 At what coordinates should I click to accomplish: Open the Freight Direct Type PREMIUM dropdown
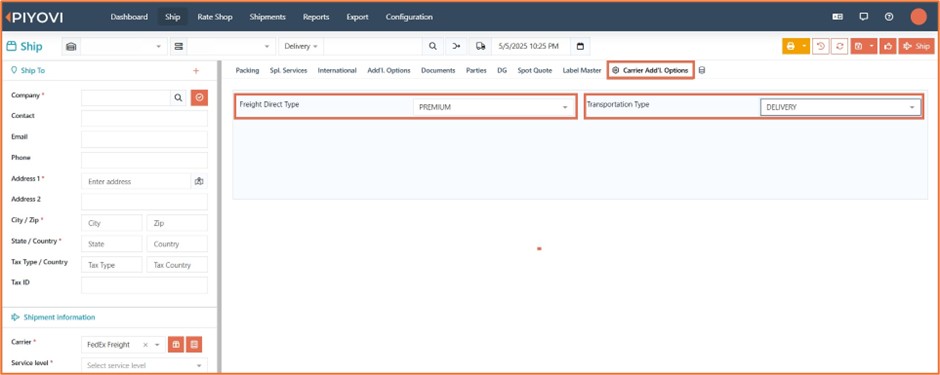(494, 107)
